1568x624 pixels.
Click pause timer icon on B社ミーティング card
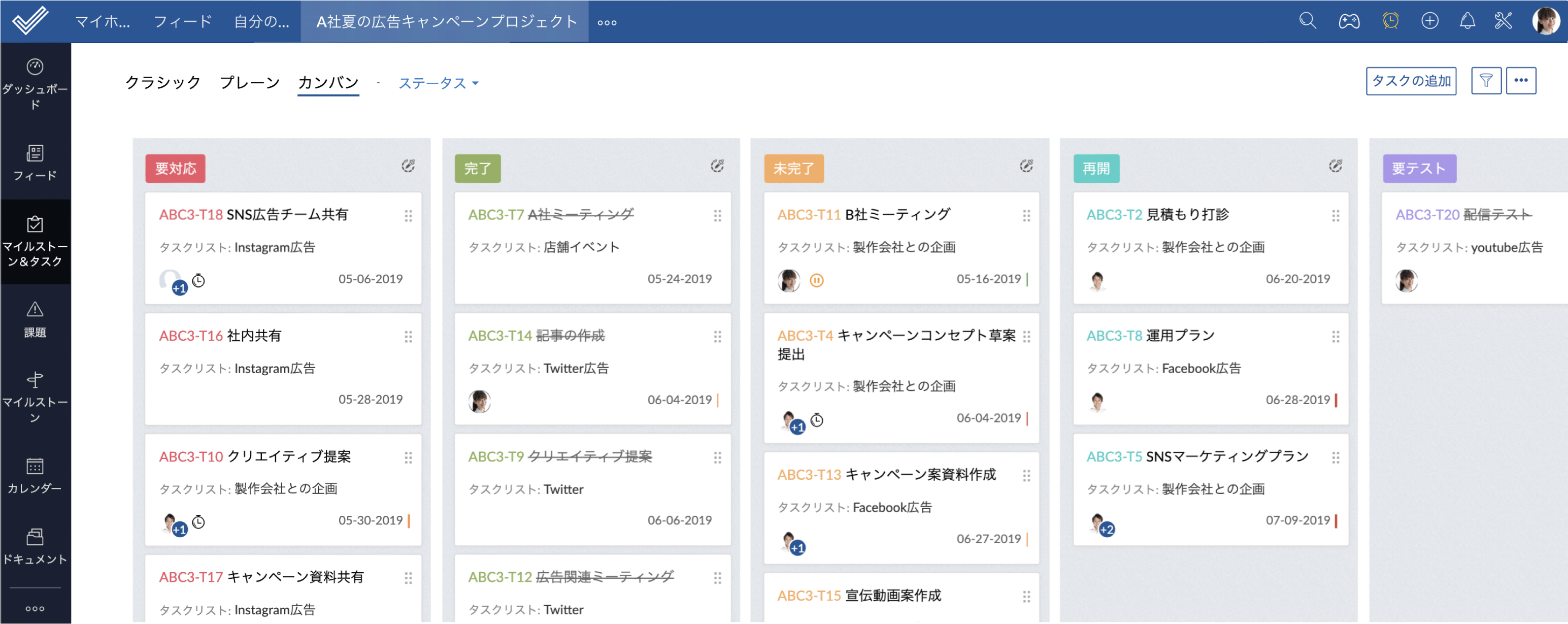[x=816, y=280]
